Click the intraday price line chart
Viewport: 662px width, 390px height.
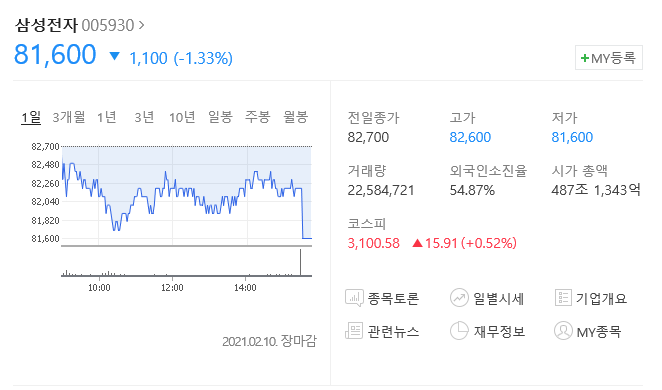click(x=187, y=195)
